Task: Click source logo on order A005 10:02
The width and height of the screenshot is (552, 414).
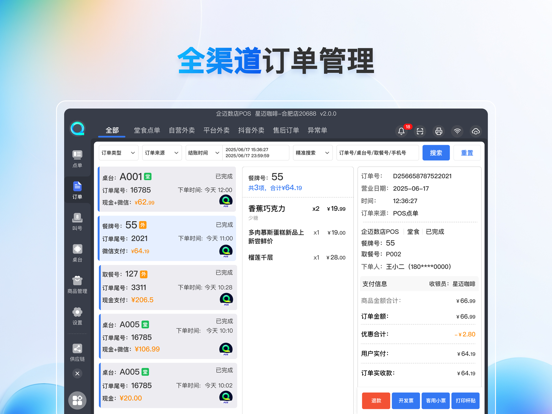Action: coord(226,397)
